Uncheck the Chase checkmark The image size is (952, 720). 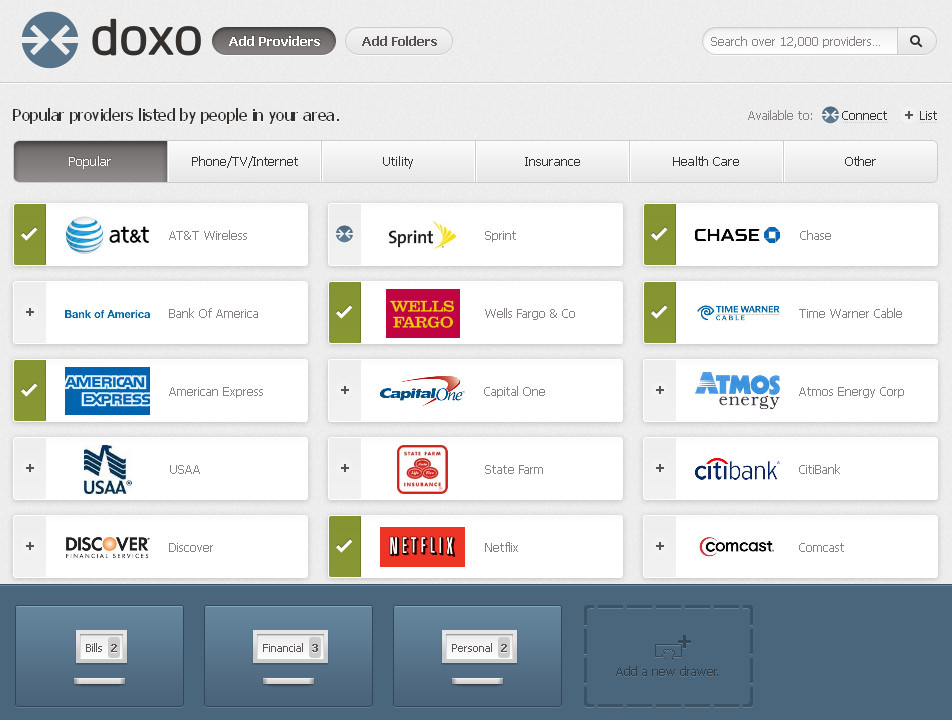tap(660, 234)
